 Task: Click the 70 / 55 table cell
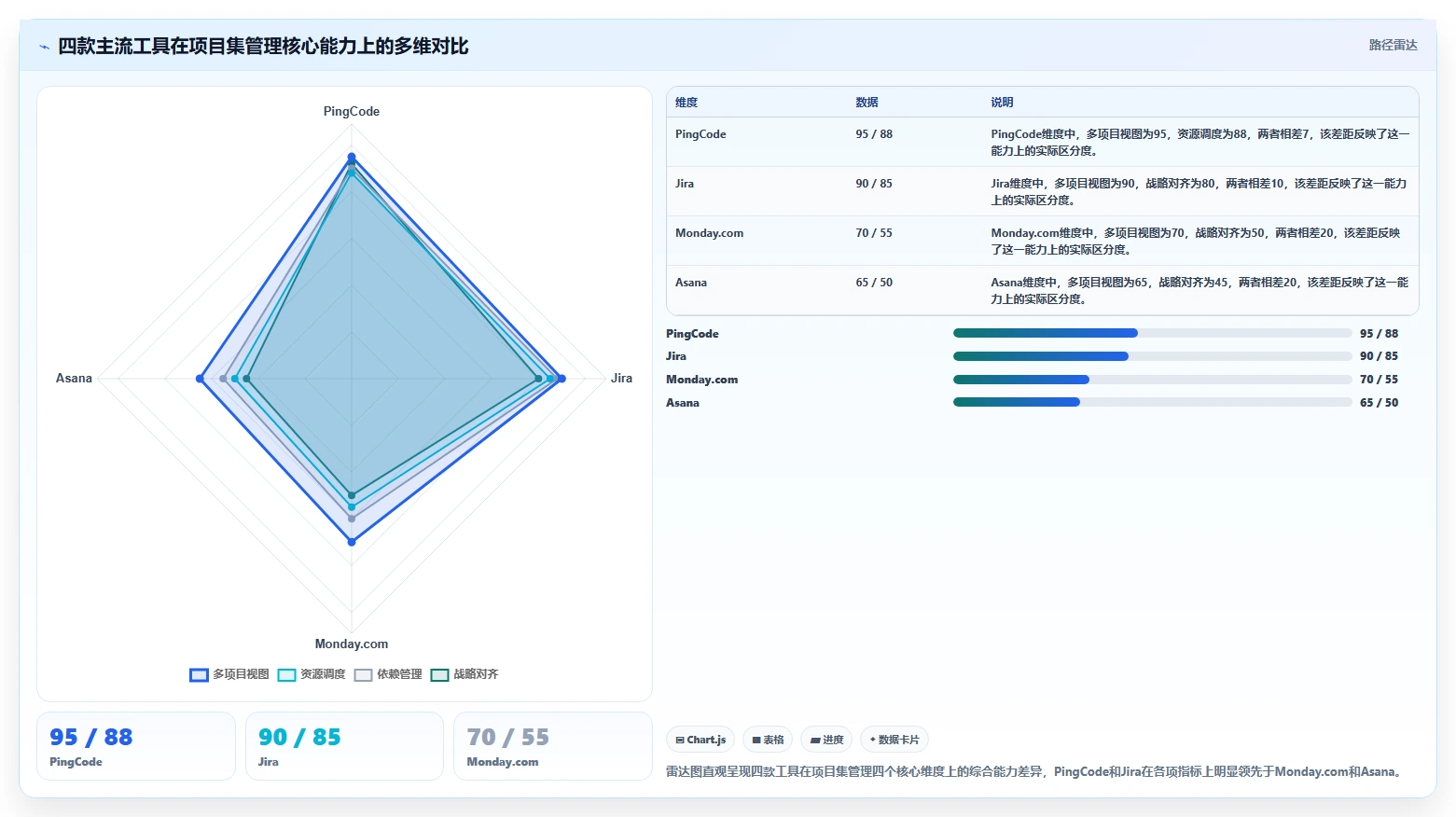coord(874,233)
